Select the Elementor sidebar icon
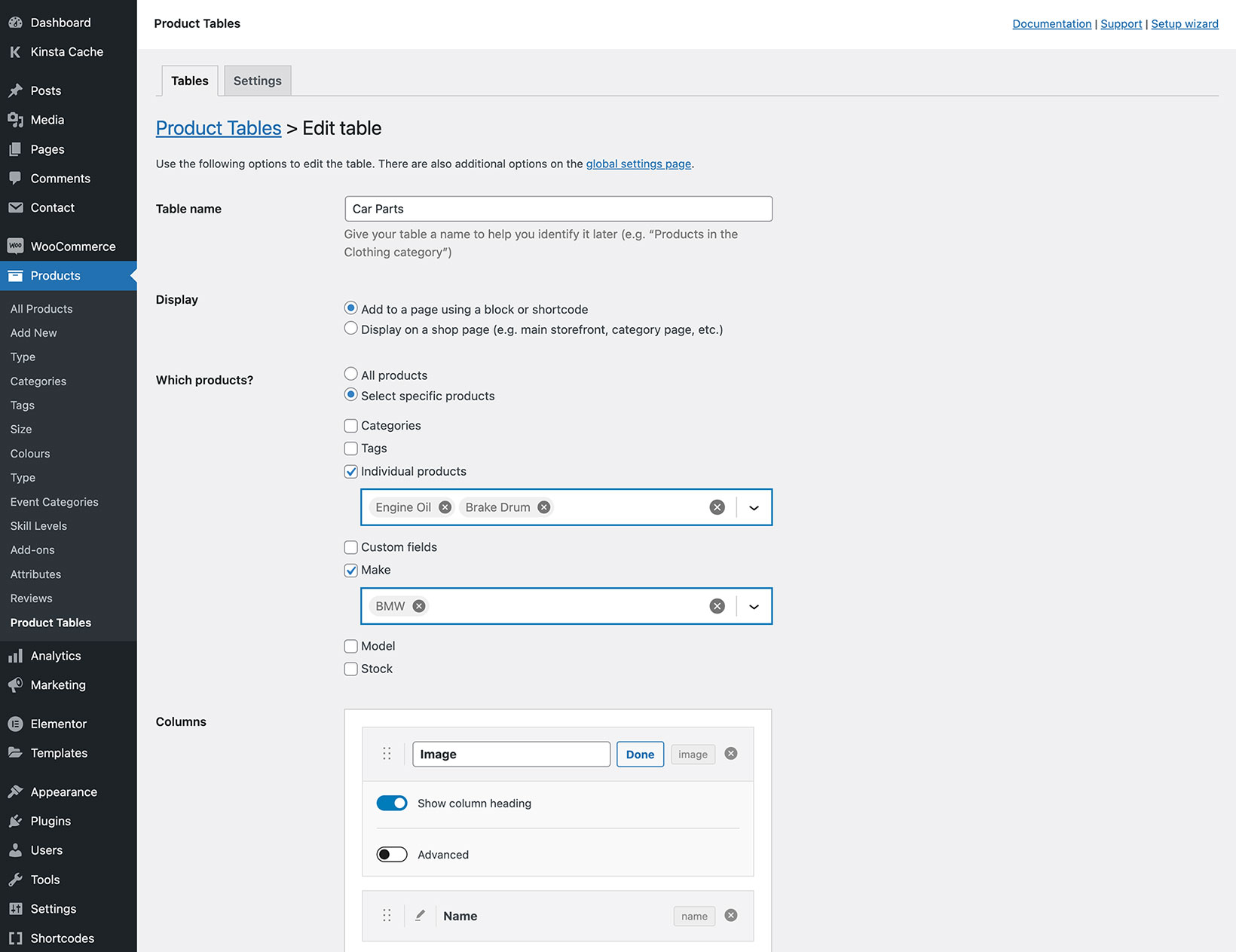The height and width of the screenshot is (952, 1236). coord(15,723)
